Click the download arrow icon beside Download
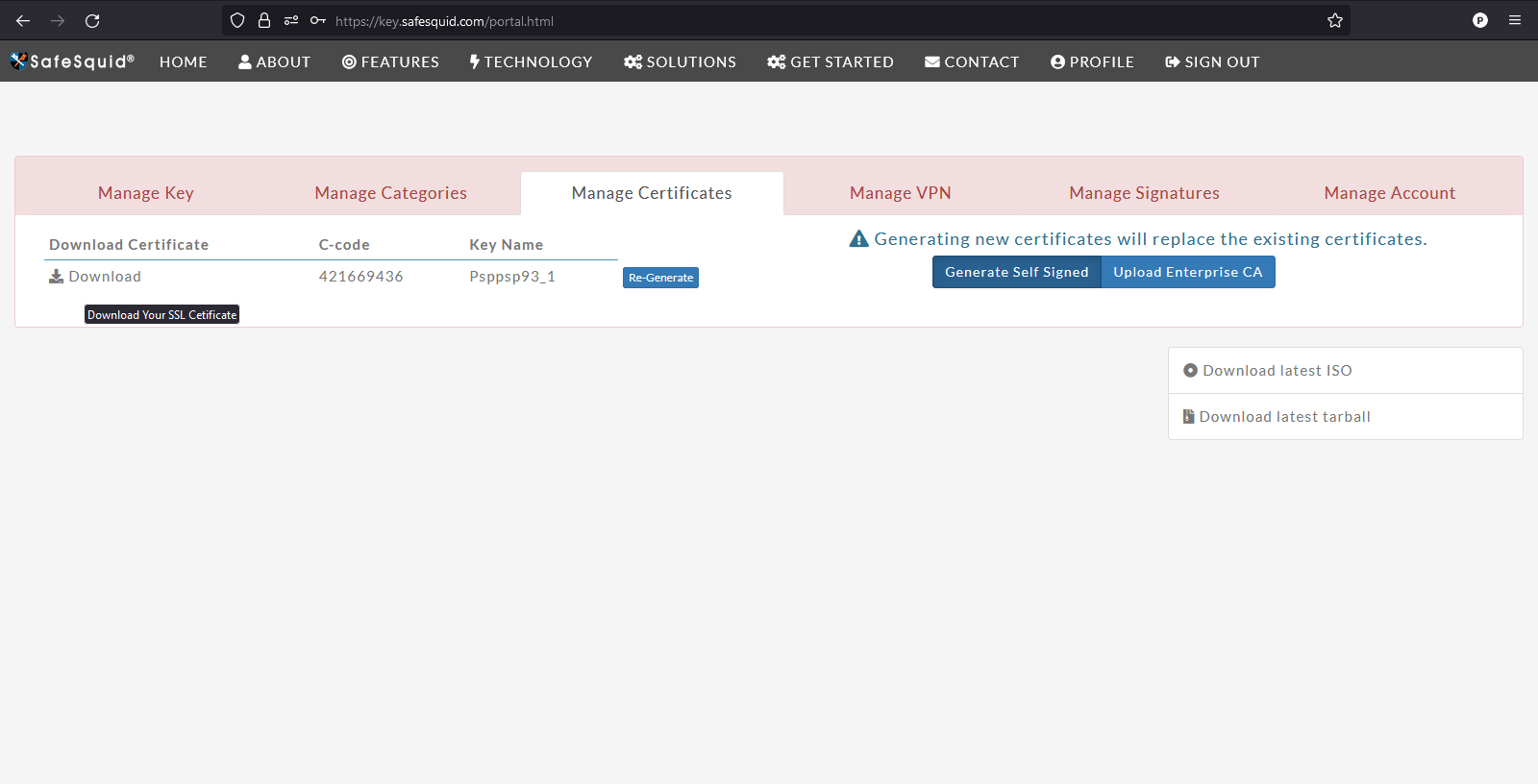The width and height of the screenshot is (1538, 784). pos(57,276)
